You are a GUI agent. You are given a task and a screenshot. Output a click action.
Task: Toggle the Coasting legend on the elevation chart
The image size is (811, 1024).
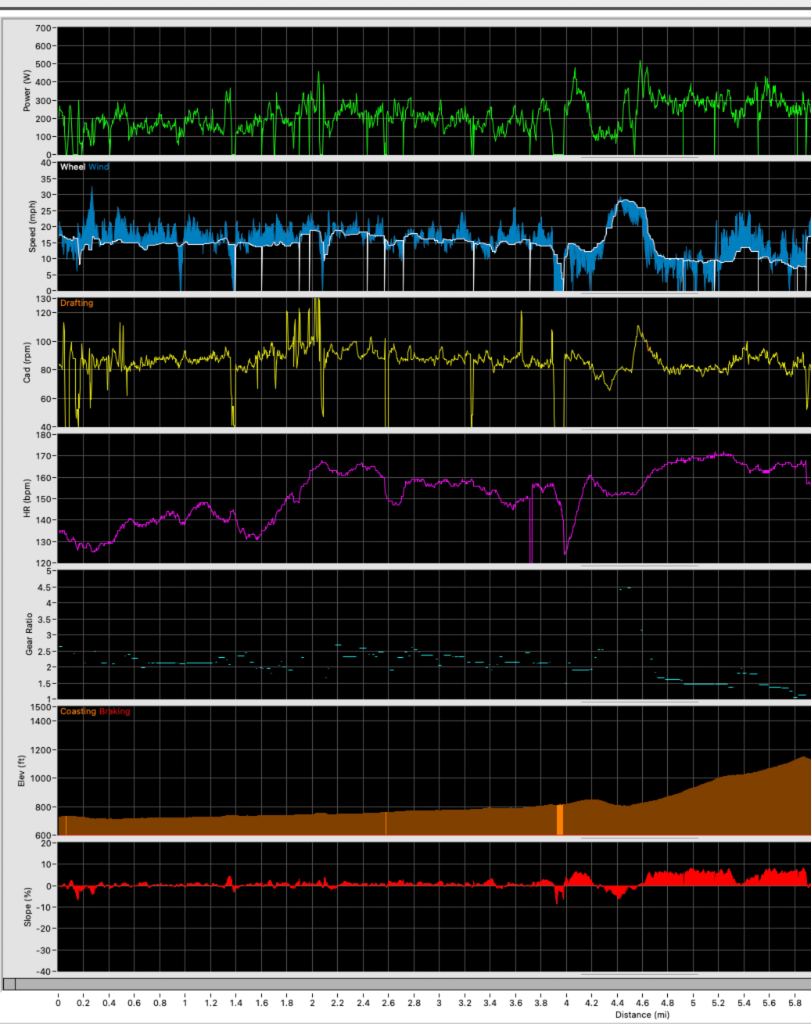tap(77, 712)
